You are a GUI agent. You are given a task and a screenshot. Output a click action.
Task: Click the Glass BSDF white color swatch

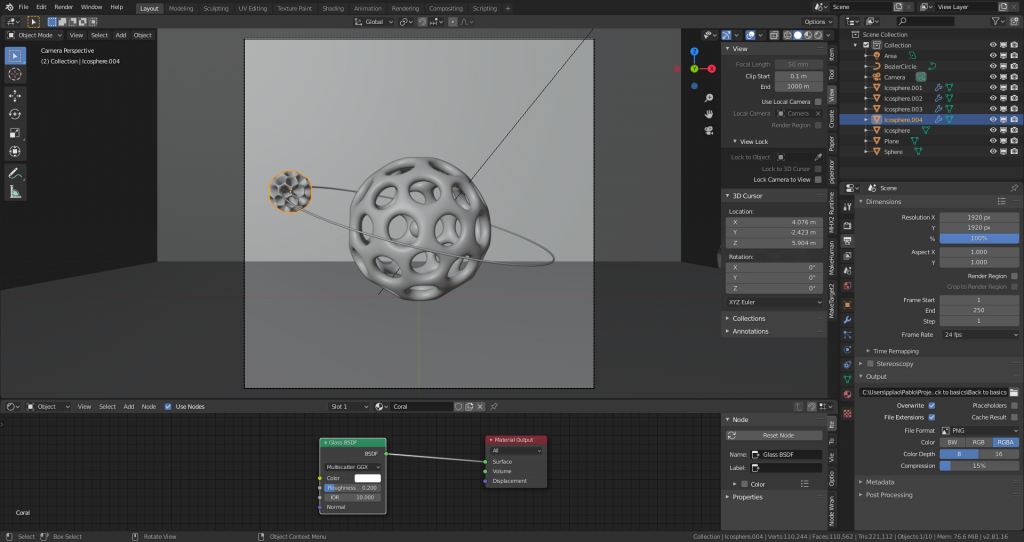coord(367,479)
